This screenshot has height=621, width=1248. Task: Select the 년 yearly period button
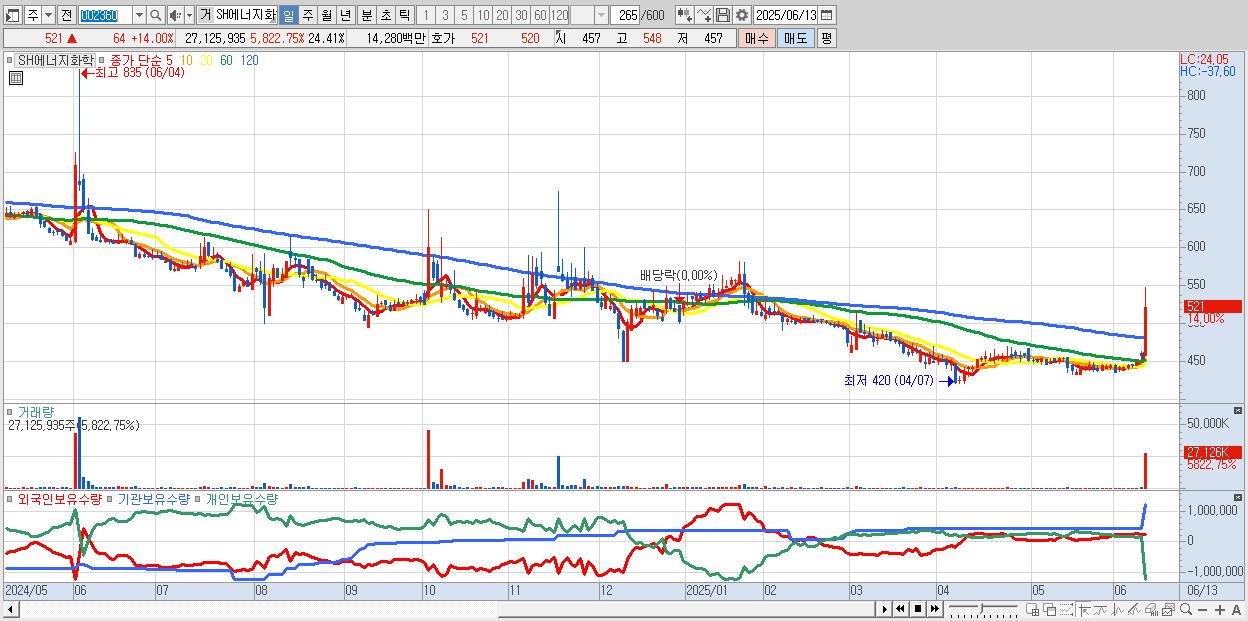pyautogui.click(x=345, y=15)
